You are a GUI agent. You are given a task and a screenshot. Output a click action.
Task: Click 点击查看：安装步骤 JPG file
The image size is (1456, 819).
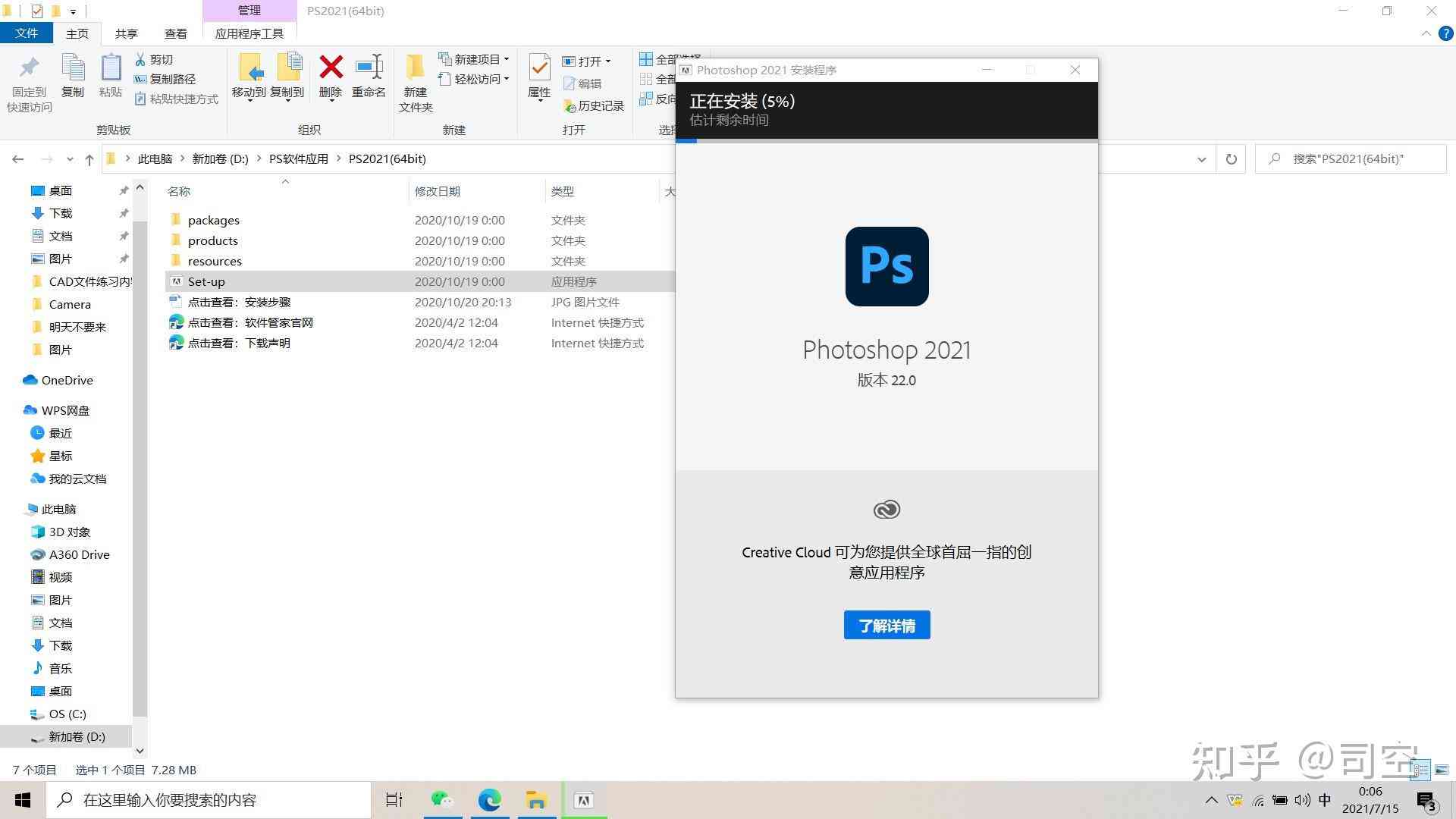[x=239, y=301]
